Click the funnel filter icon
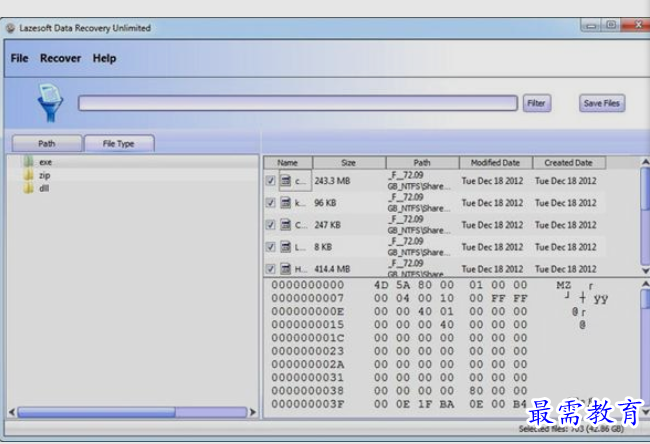Screen dimensions: 650x444 coord(50,103)
